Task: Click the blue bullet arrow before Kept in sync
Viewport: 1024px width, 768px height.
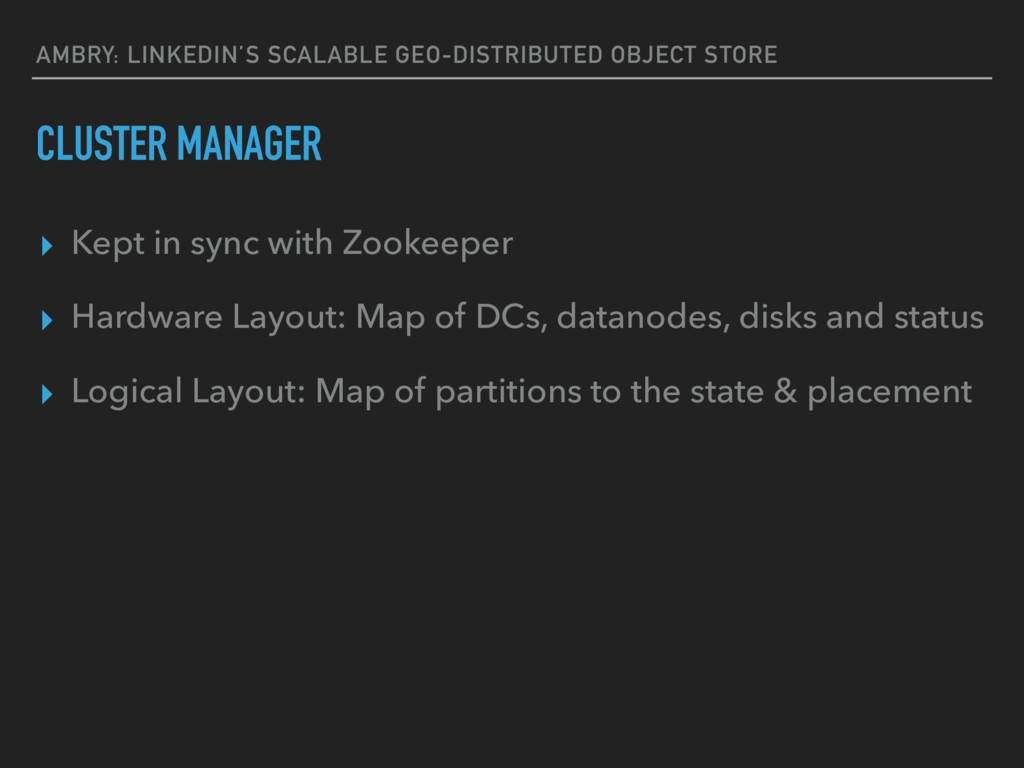Action: click(x=46, y=246)
